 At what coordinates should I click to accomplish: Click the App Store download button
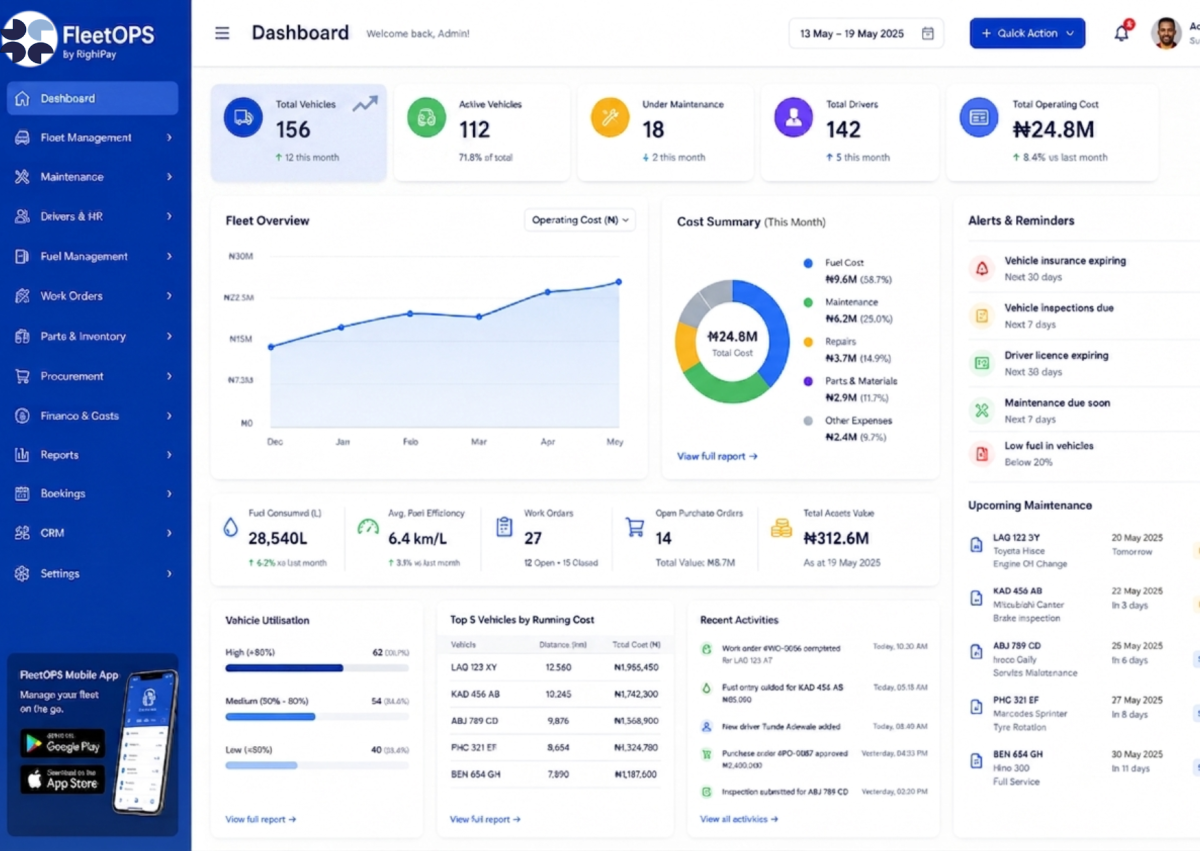tap(62, 780)
